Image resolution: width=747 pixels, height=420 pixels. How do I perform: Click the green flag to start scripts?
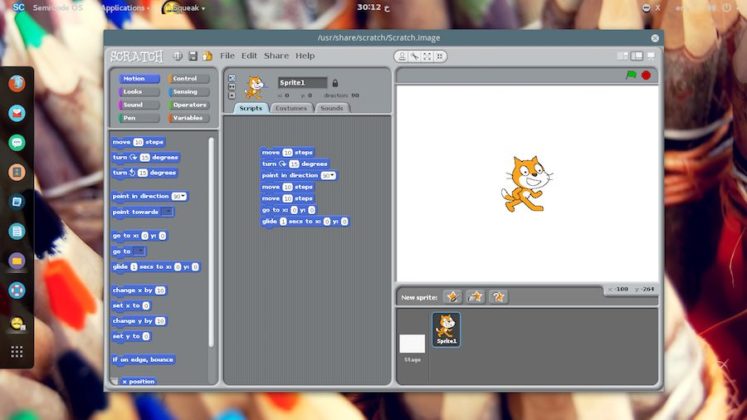pos(631,75)
